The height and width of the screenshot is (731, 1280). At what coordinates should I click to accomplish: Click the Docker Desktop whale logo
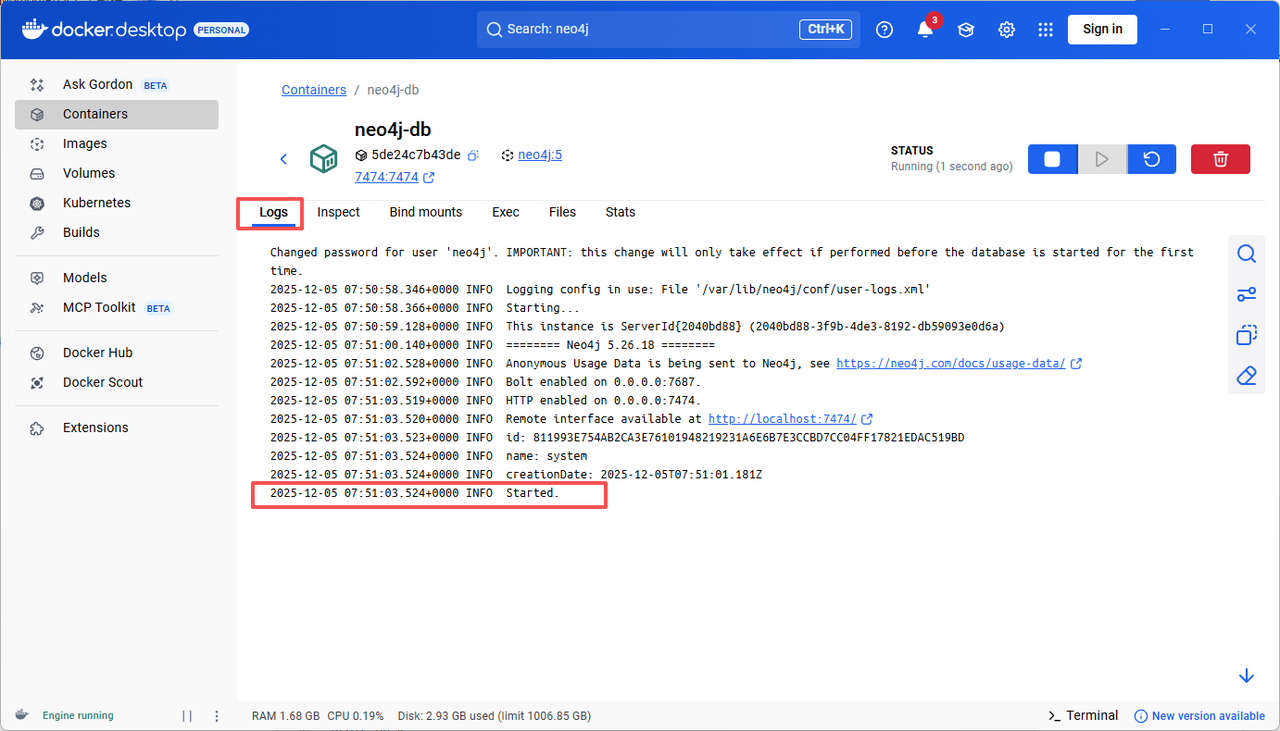pyautogui.click(x=34, y=29)
